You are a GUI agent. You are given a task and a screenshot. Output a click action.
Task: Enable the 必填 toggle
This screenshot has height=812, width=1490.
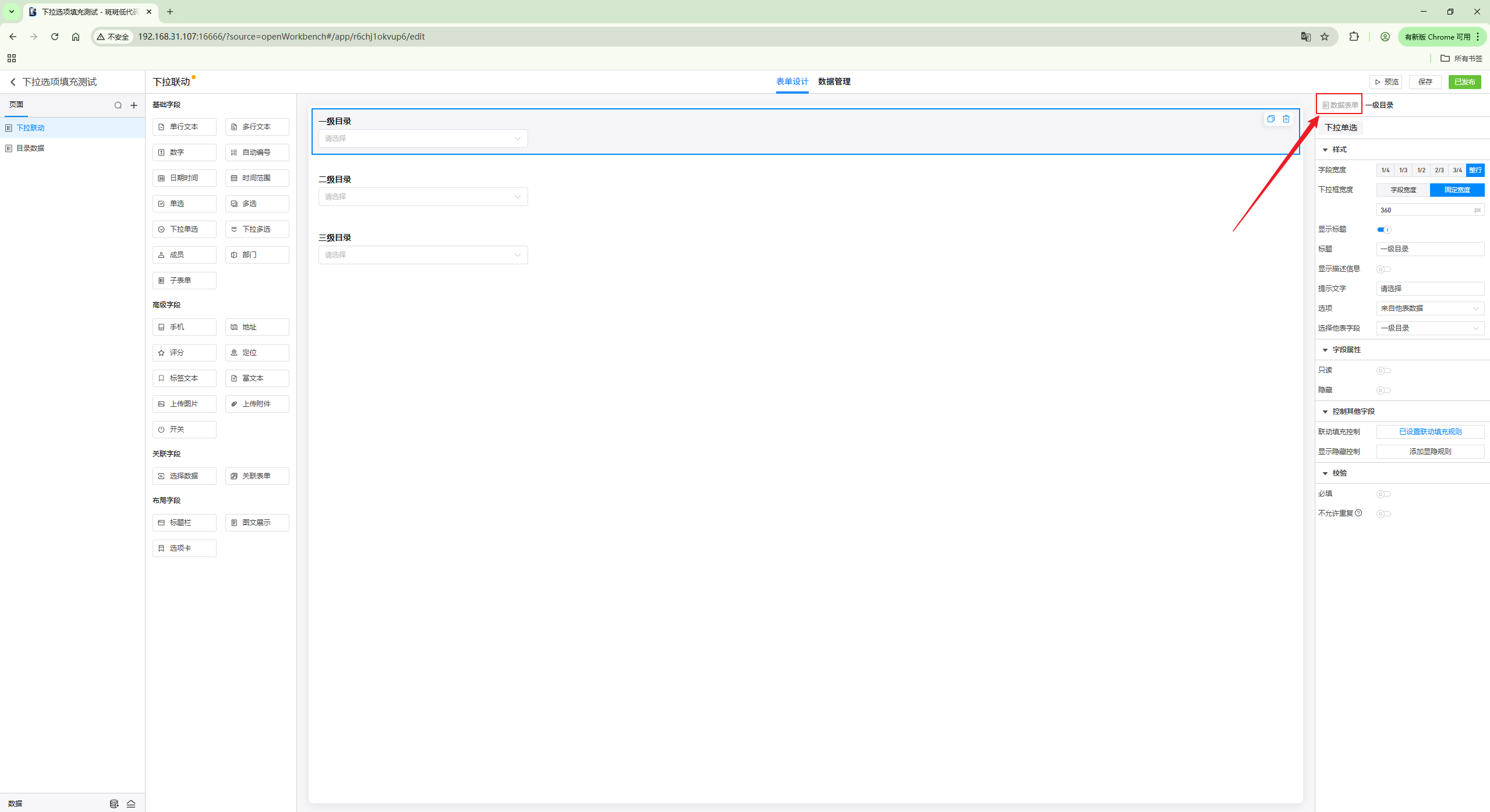coord(1383,494)
